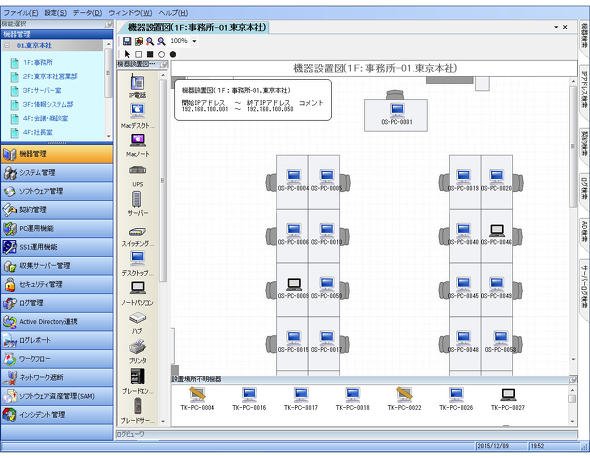Select the arrow pointer tool
Screen dimensions: 590x458
(127, 54)
